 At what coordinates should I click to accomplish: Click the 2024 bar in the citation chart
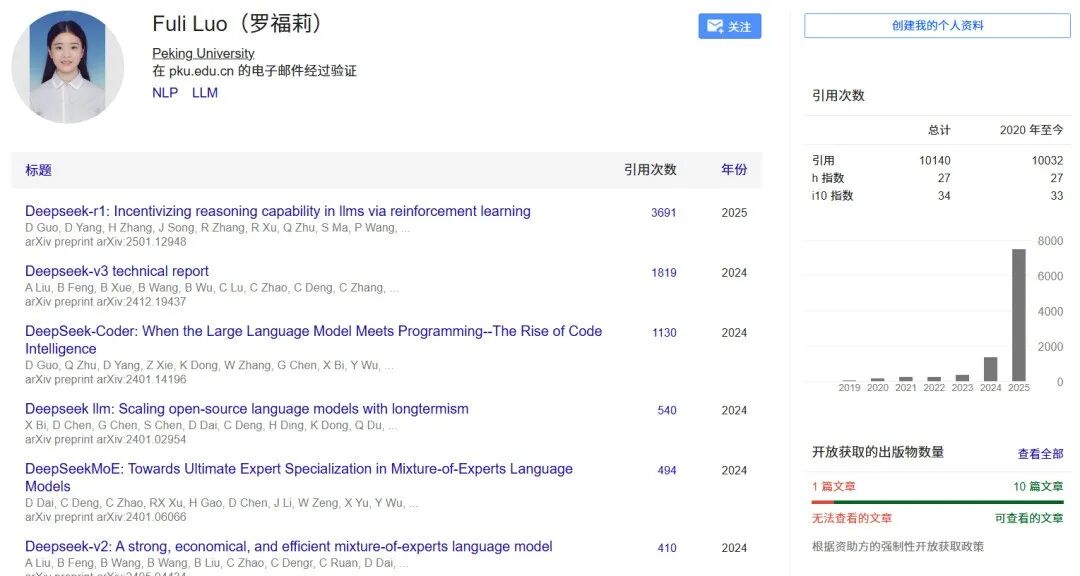pyautogui.click(x=990, y=369)
